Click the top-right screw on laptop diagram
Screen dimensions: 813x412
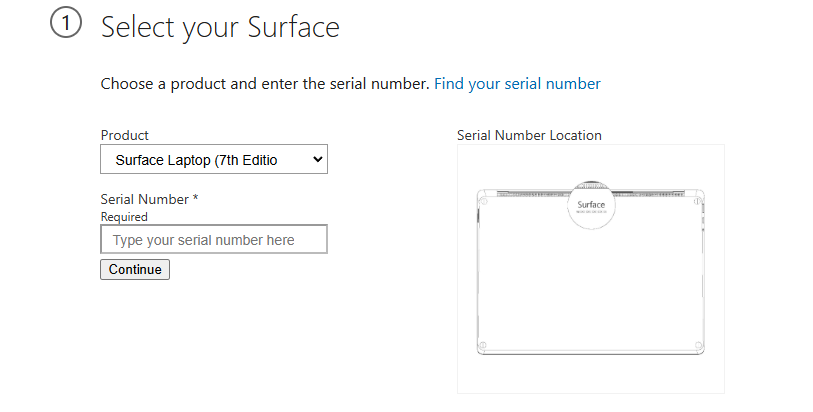pyautogui.click(x=698, y=201)
